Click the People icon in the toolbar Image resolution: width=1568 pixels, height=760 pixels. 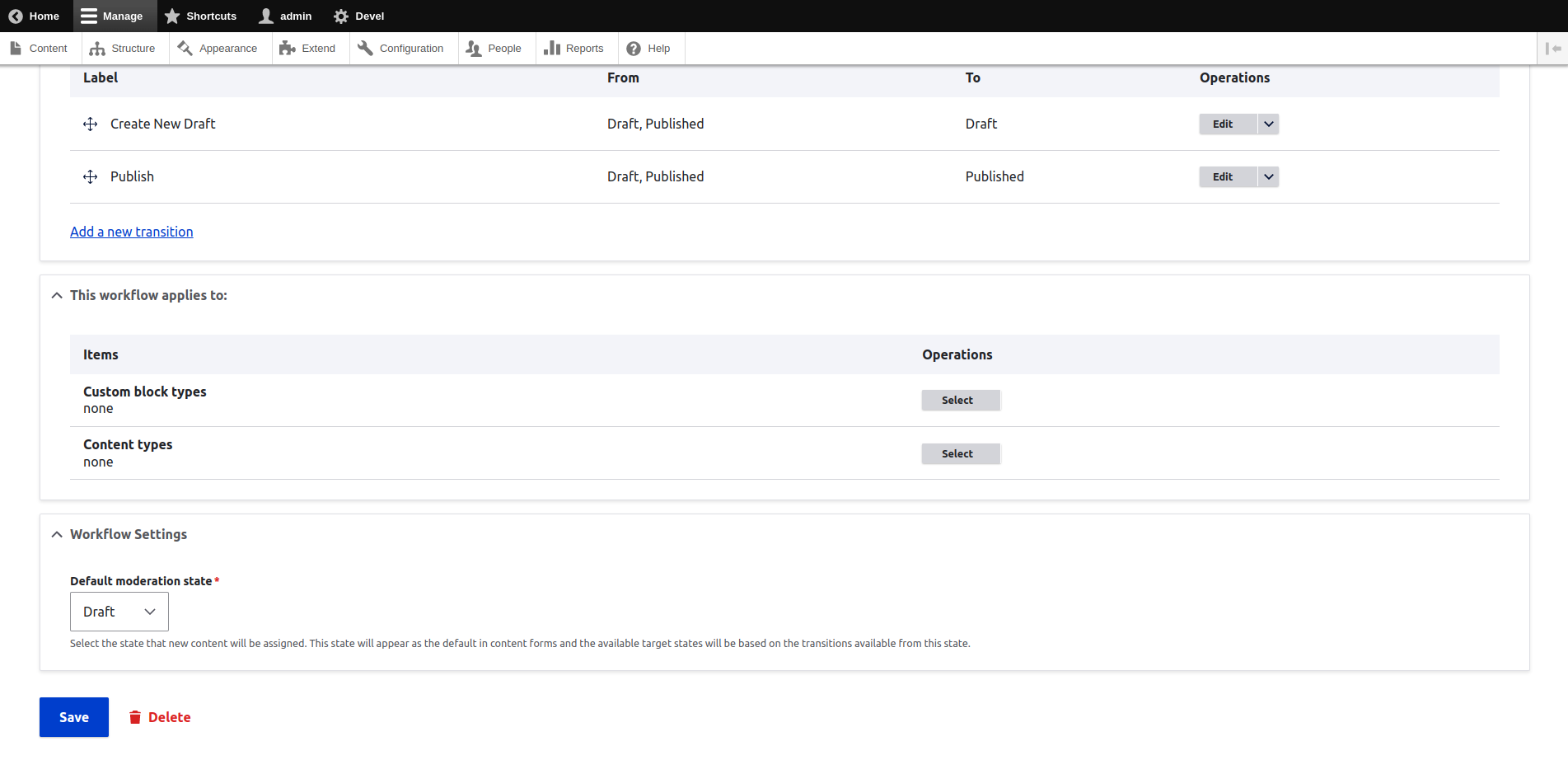point(472,48)
